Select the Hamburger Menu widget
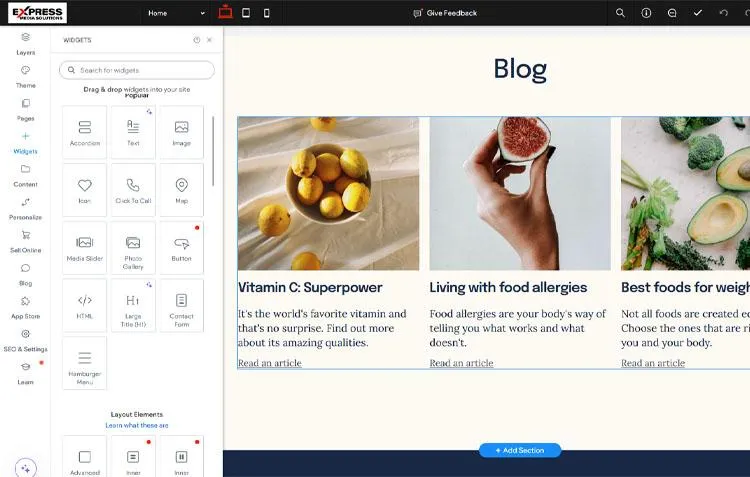Viewport: 750px width, 477px height. [x=85, y=364]
